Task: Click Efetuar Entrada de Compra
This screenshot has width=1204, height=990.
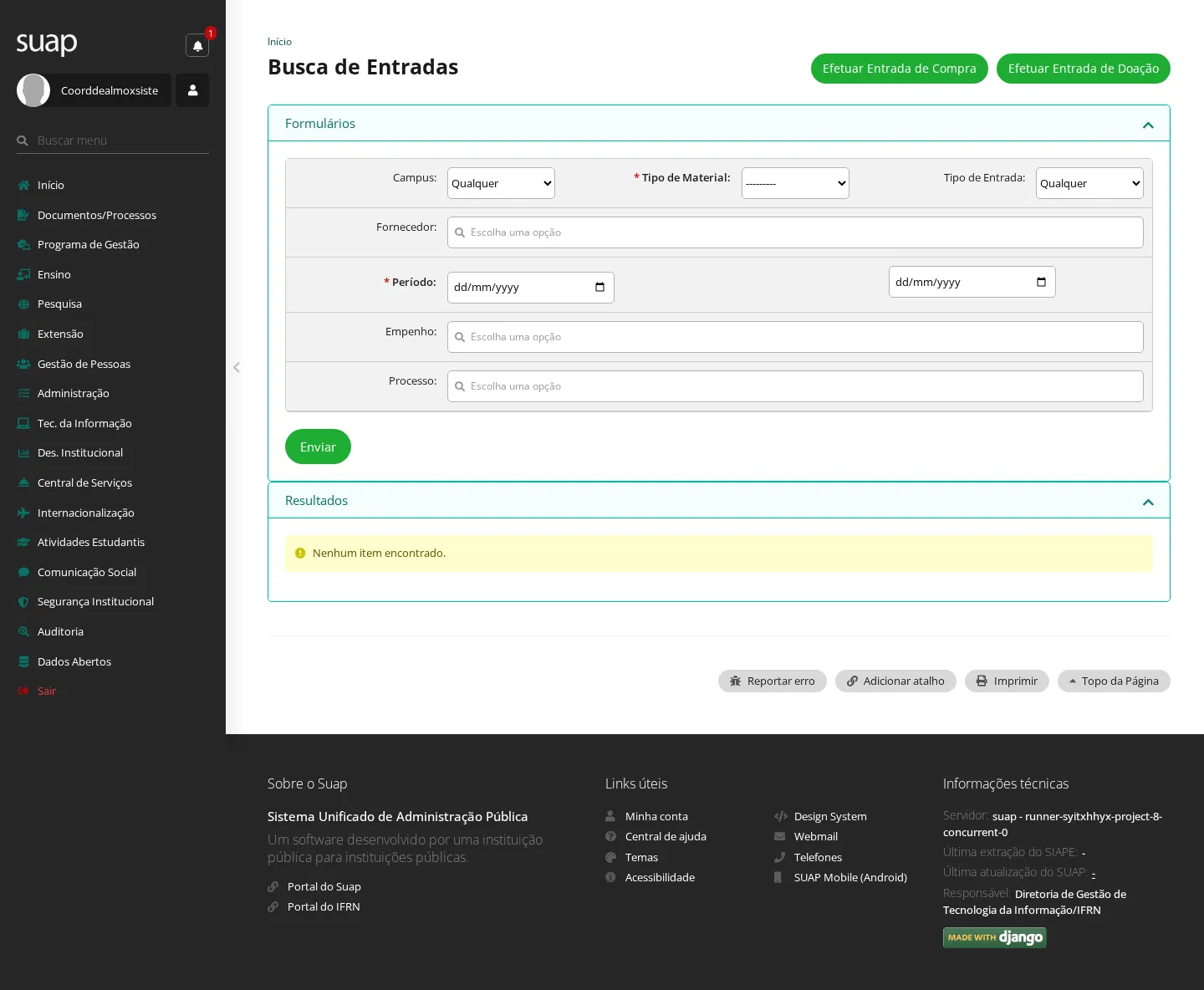Action: (x=900, y=69)
